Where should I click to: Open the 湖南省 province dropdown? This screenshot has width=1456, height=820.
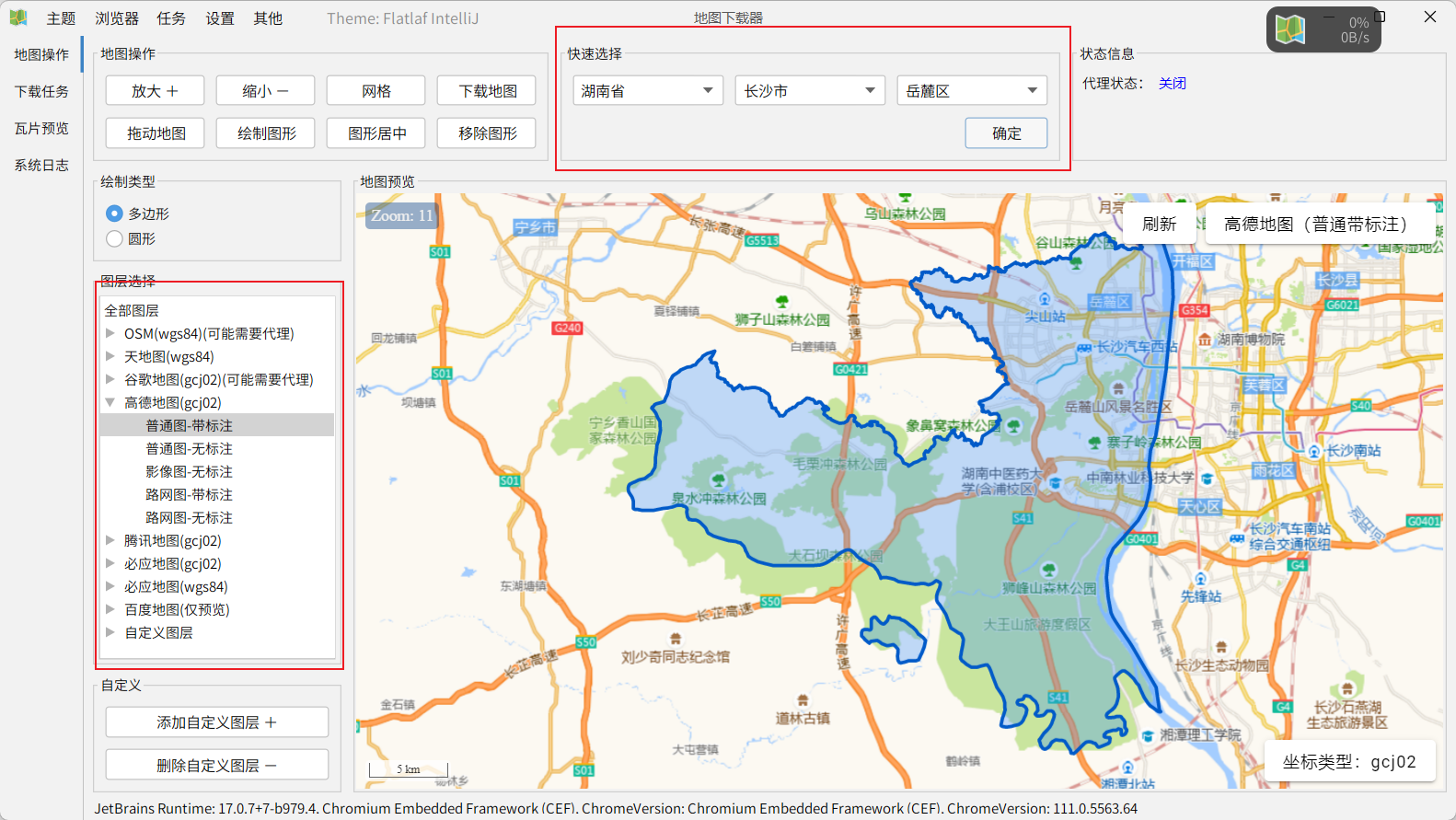coord(647,90)
